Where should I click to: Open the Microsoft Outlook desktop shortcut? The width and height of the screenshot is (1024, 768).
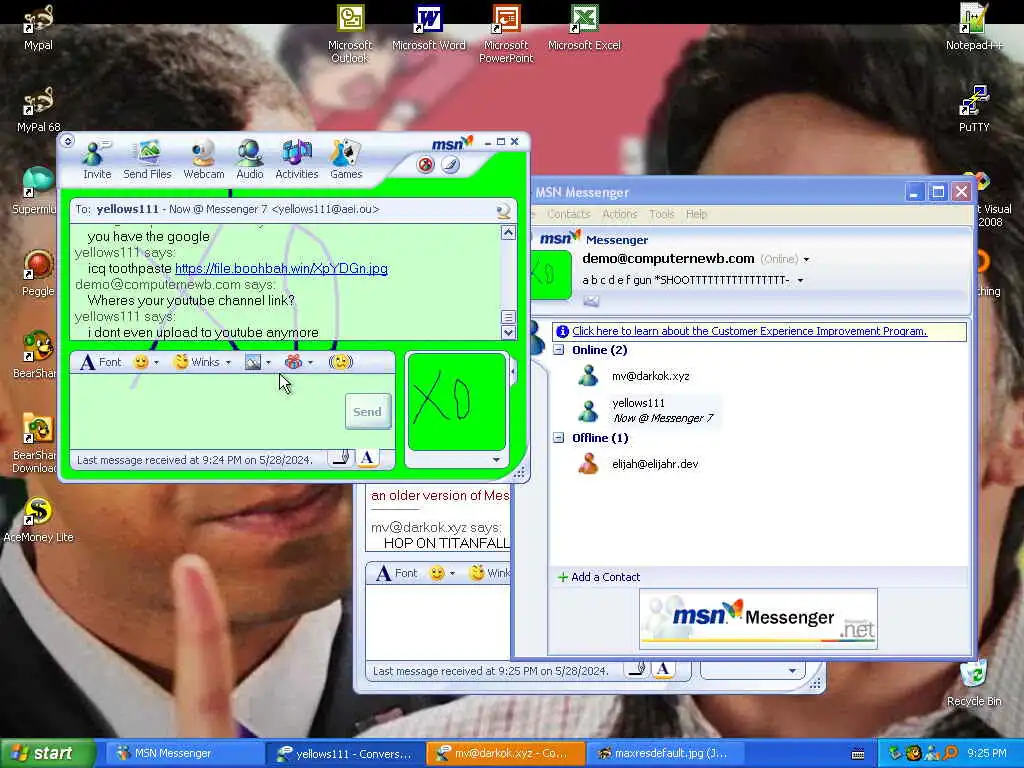[350, 34]
